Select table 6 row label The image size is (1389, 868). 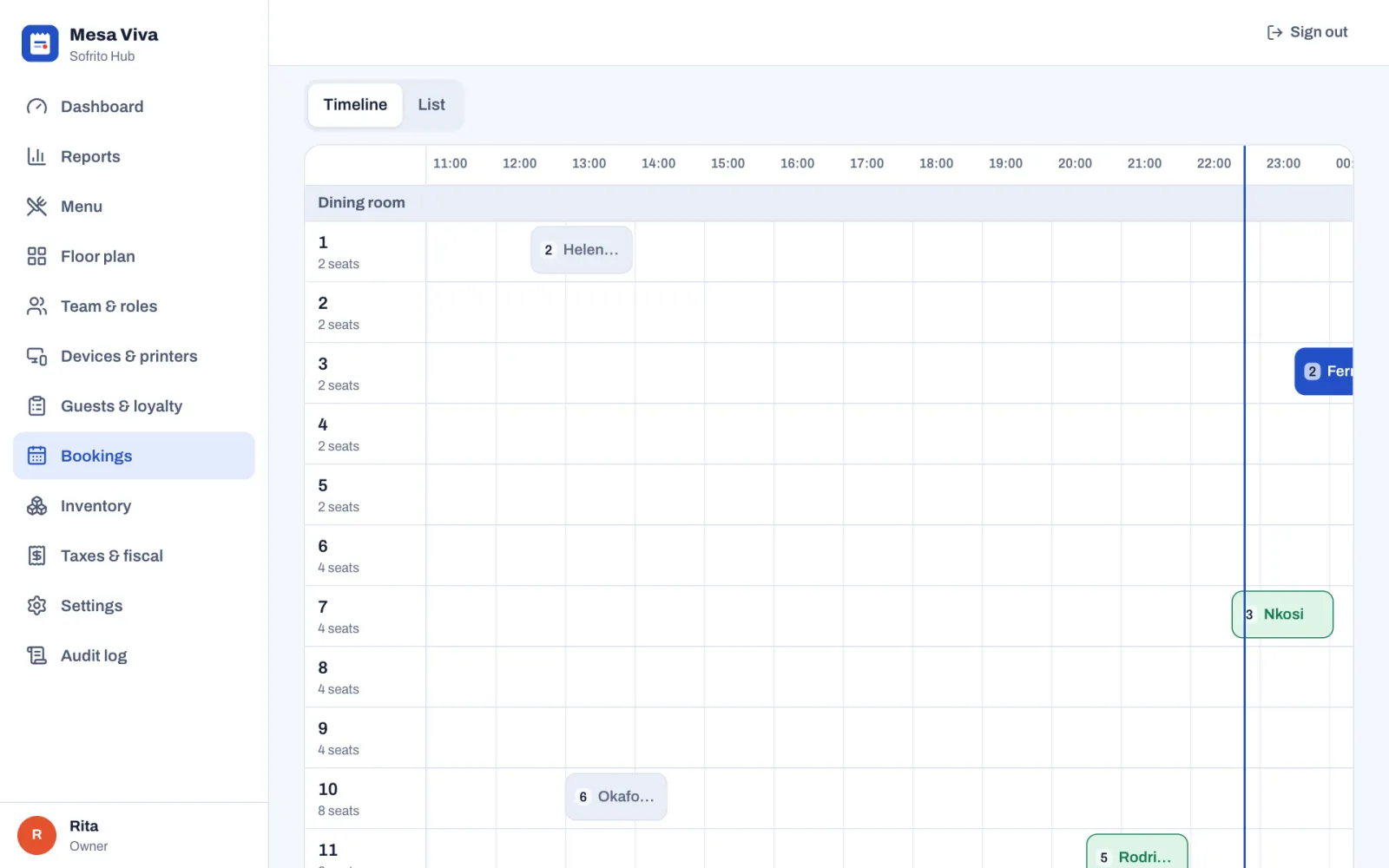click(365, 556)
